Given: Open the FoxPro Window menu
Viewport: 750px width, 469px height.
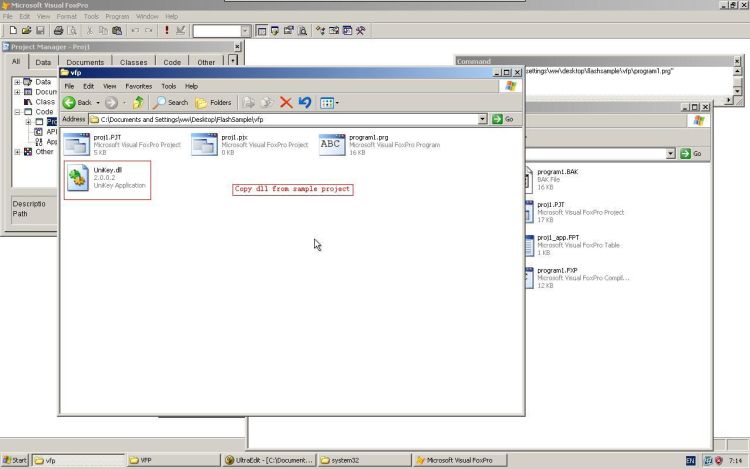Looking at the screenshot, I should click(x=147, y=16).
